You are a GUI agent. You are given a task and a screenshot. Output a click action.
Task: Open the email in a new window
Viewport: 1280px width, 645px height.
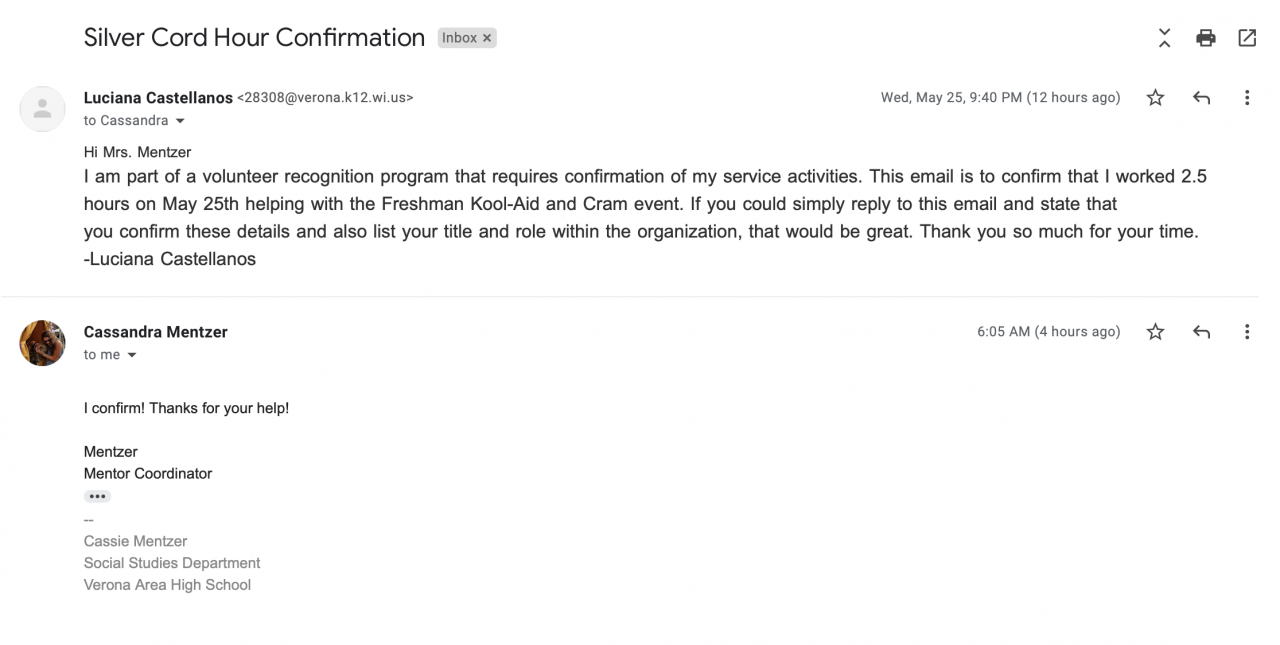[1247, 38]
